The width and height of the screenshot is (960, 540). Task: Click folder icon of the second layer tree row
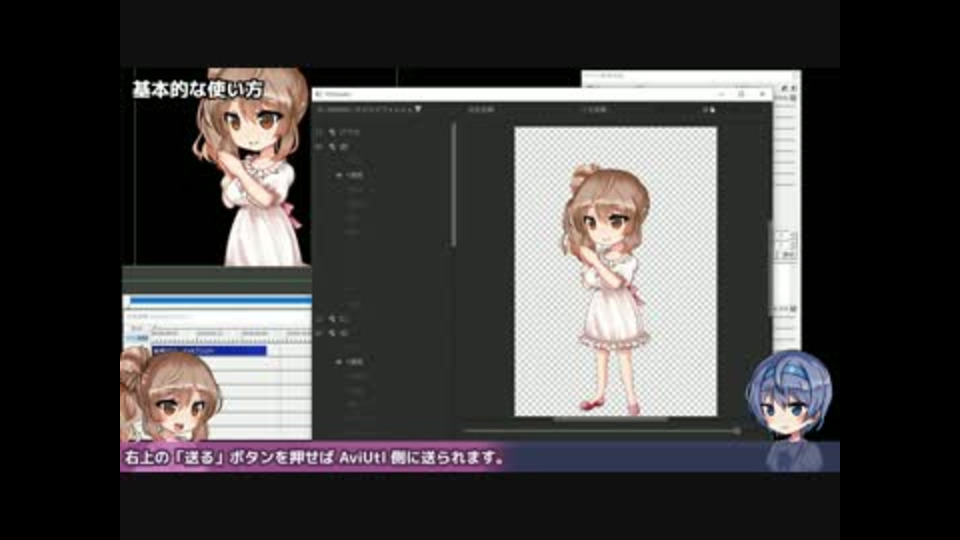click(x=332, y=147)
